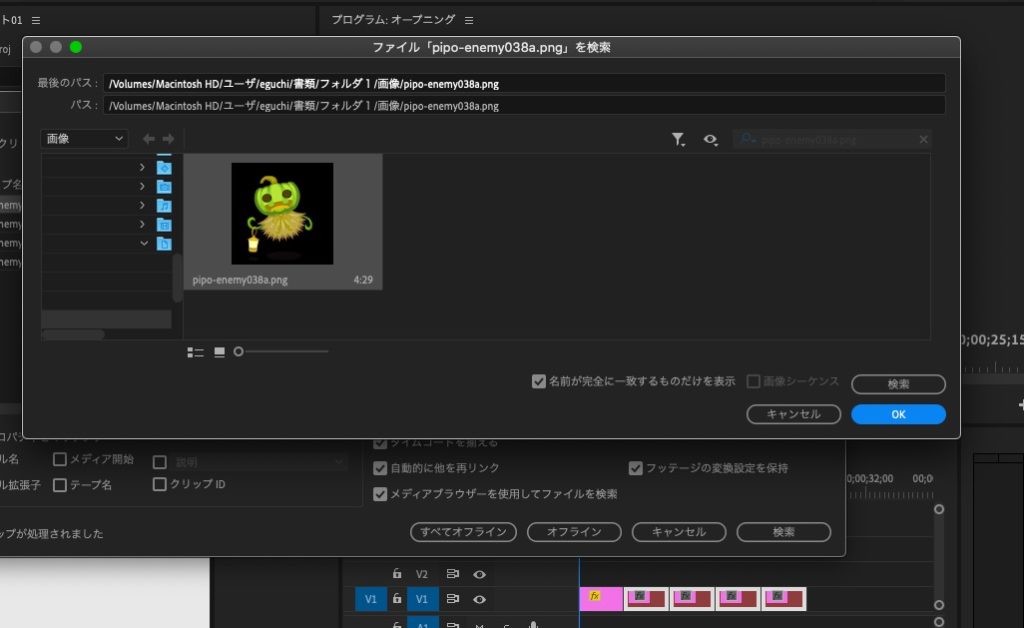The image size is (1024, 628).
Task: Open the プログラム: オープニング panel menu
Action: pyautogui.click(x=469, y=20)
